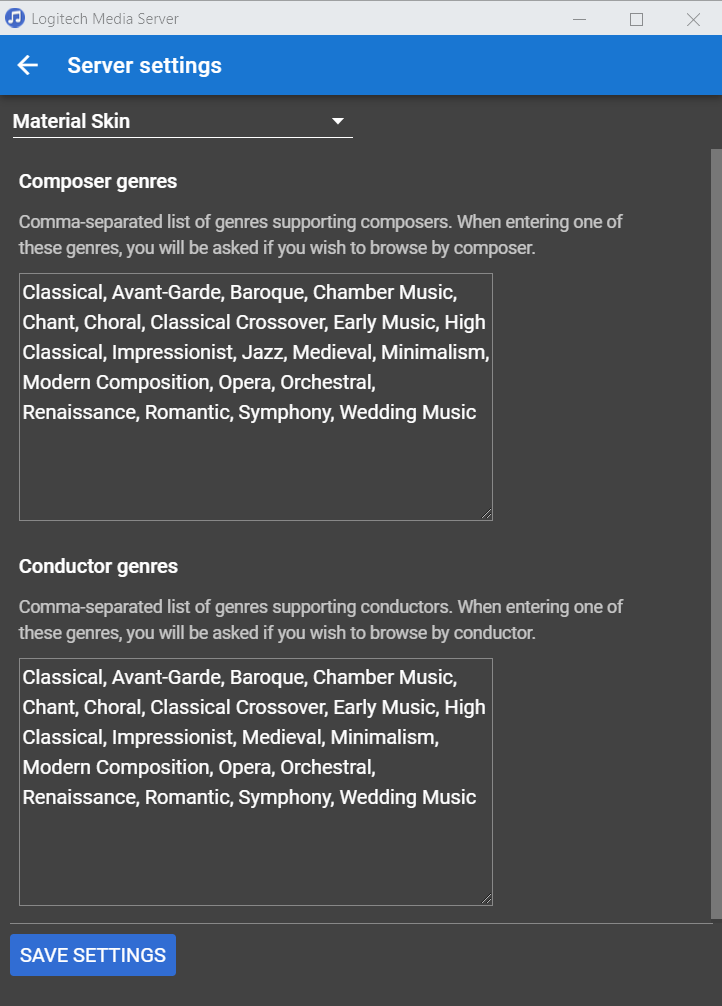Click the Composer genres textarea resize handle

[487, 514]
